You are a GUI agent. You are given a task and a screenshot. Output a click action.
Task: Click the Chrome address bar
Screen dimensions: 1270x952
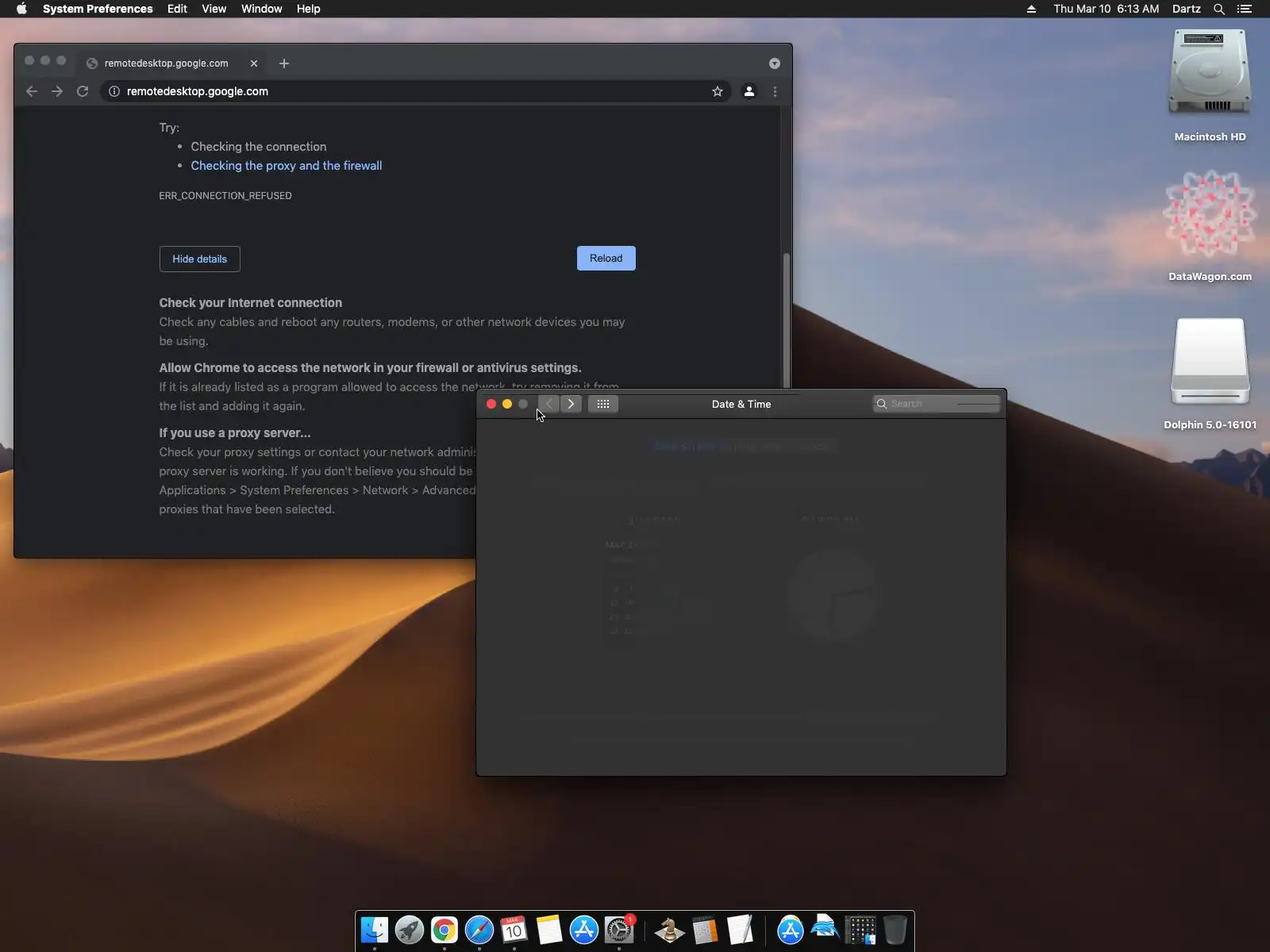[x=417, y=91]
